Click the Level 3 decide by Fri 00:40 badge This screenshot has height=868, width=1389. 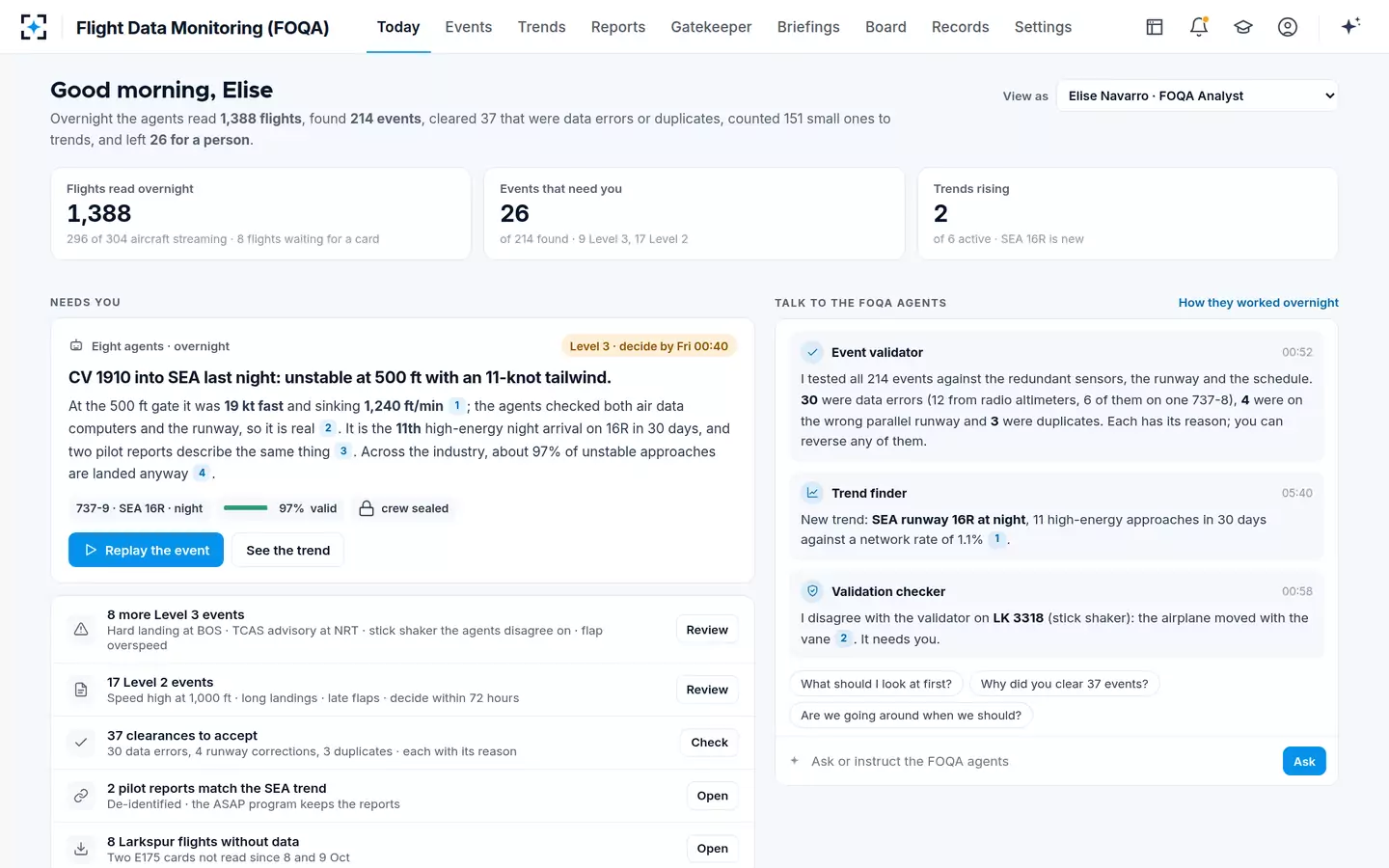[x=648, y=346]
